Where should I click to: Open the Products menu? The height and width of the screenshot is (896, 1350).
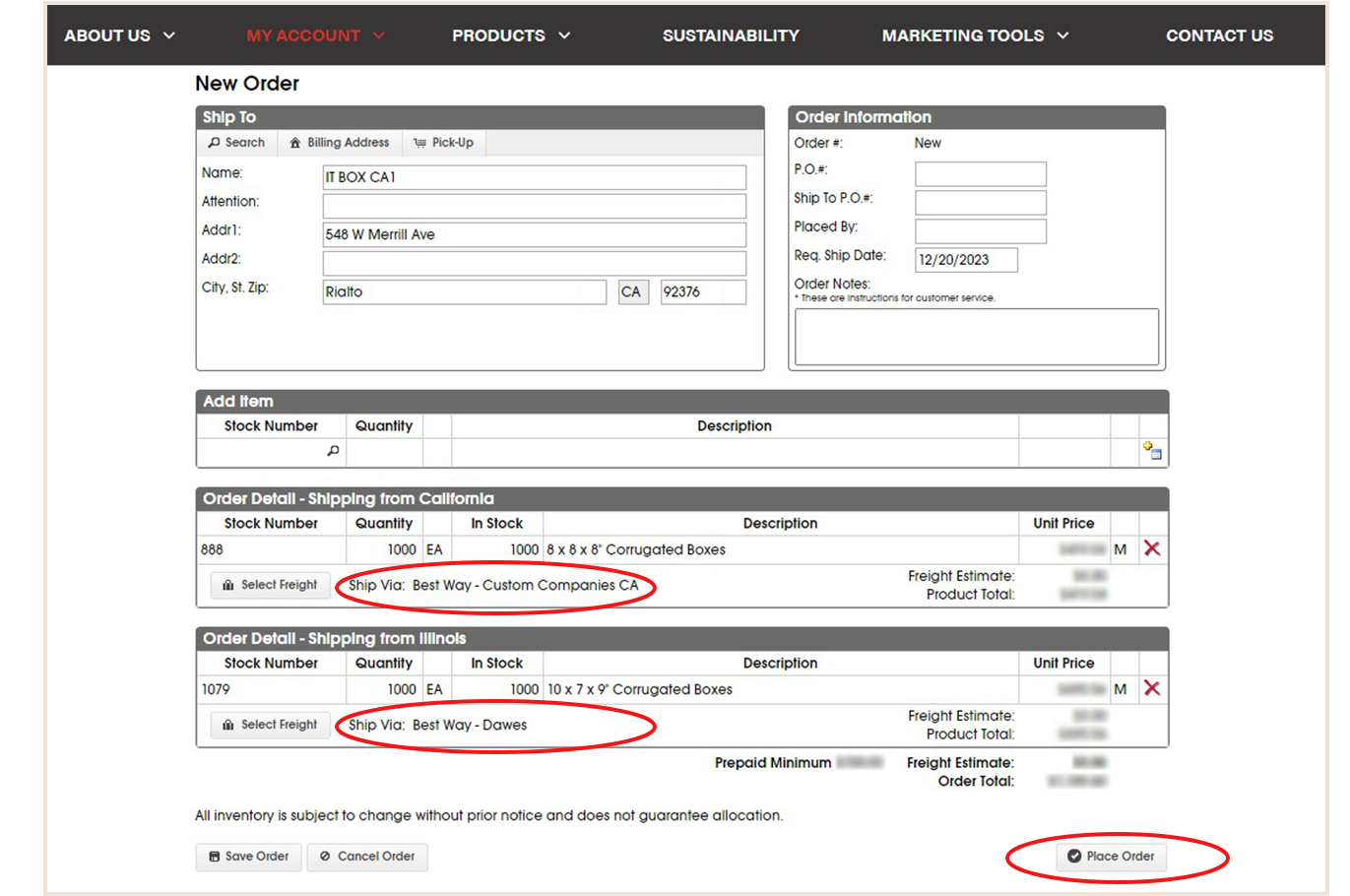click(498, 35)
